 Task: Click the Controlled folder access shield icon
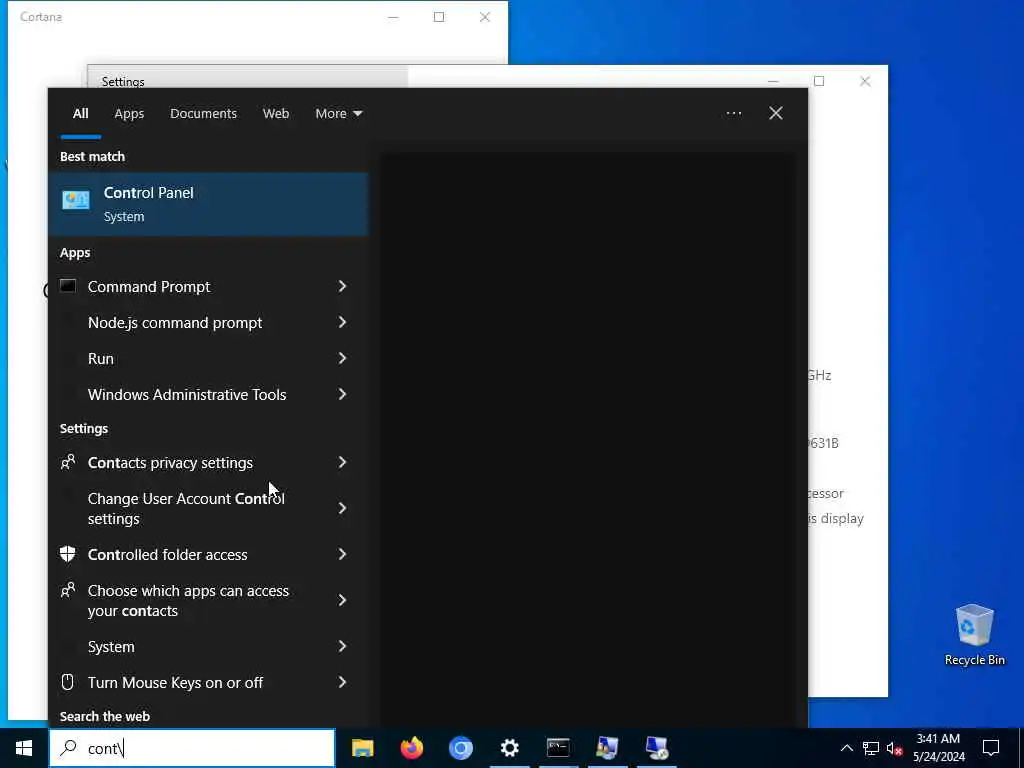pos(68,554)
